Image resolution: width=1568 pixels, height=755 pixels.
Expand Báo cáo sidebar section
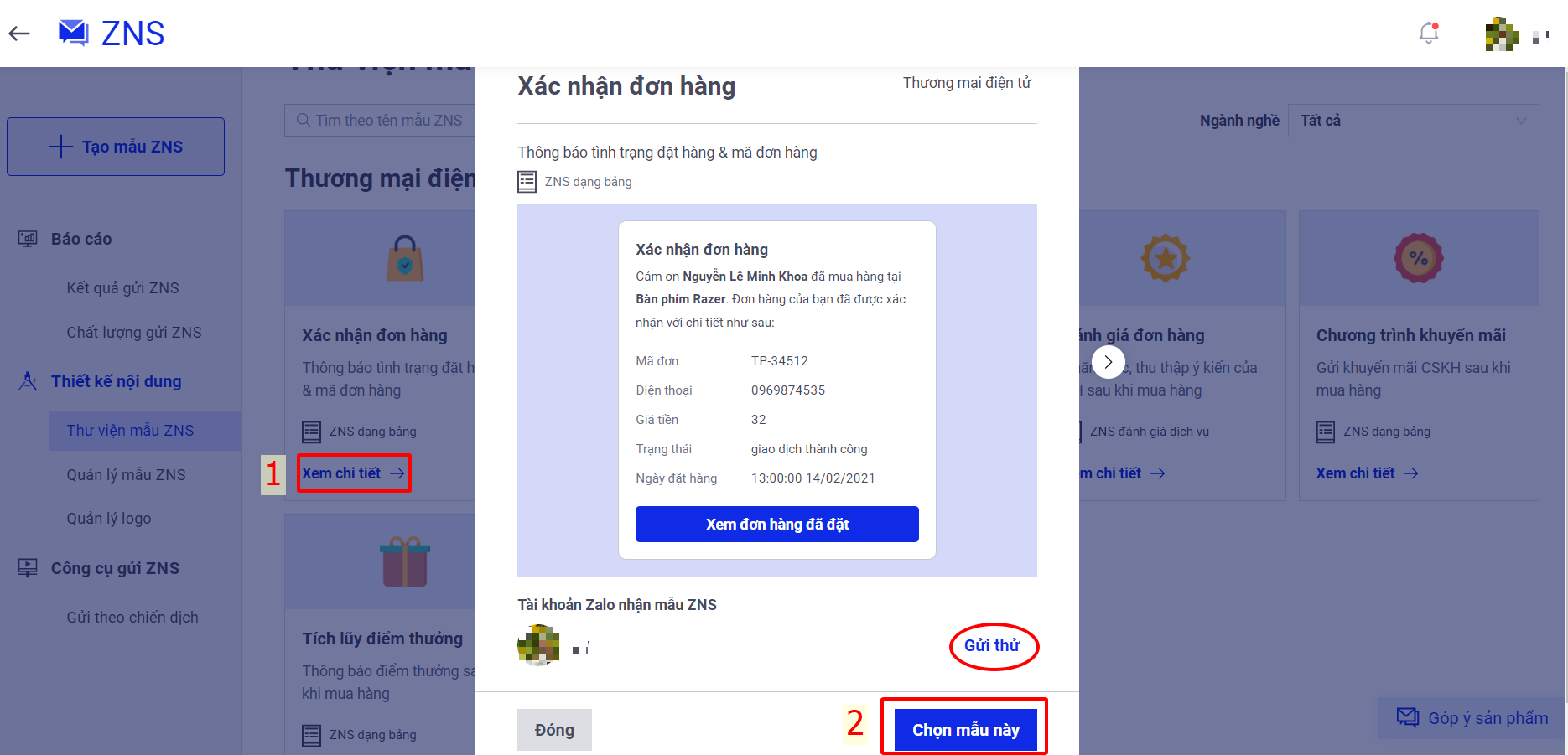[81, 239]
